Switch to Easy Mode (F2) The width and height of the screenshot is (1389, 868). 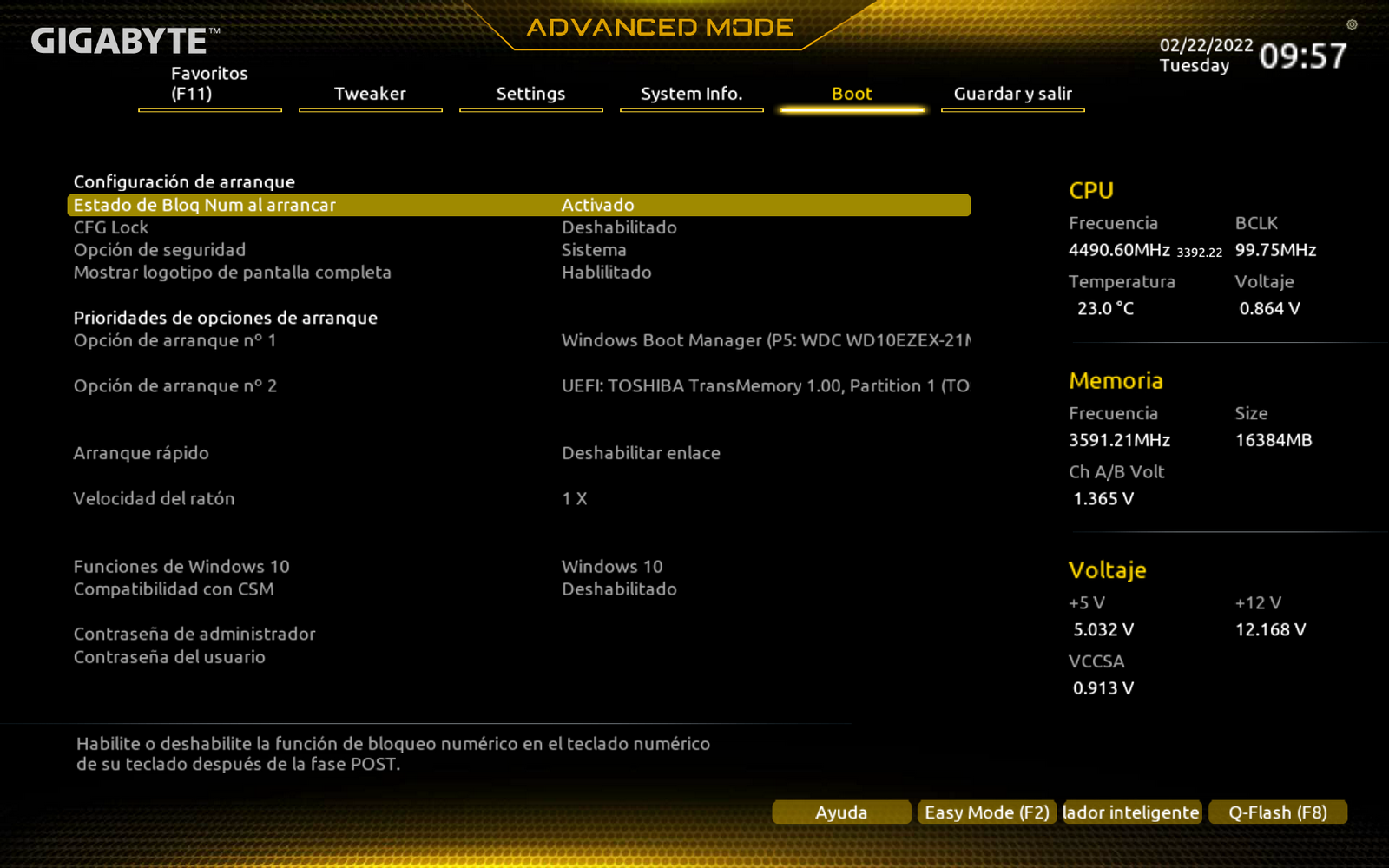coord(987,812)
